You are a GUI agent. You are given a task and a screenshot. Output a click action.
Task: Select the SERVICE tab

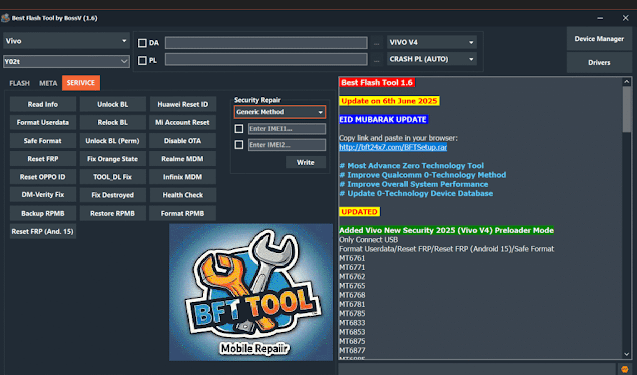pyautogui.click(x=81, y=83)
